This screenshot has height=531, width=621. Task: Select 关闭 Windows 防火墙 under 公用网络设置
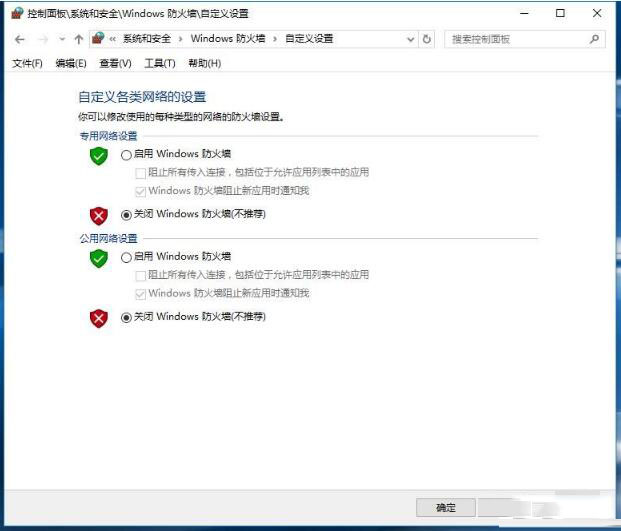click(x=126, y=318)
